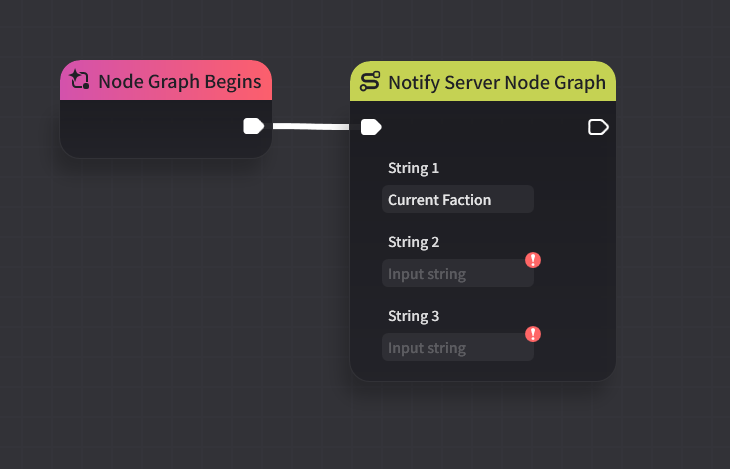The image size is (730, 469).
Task: Click the Notify Server Node Graph header icon
Action: pos(370,81)
